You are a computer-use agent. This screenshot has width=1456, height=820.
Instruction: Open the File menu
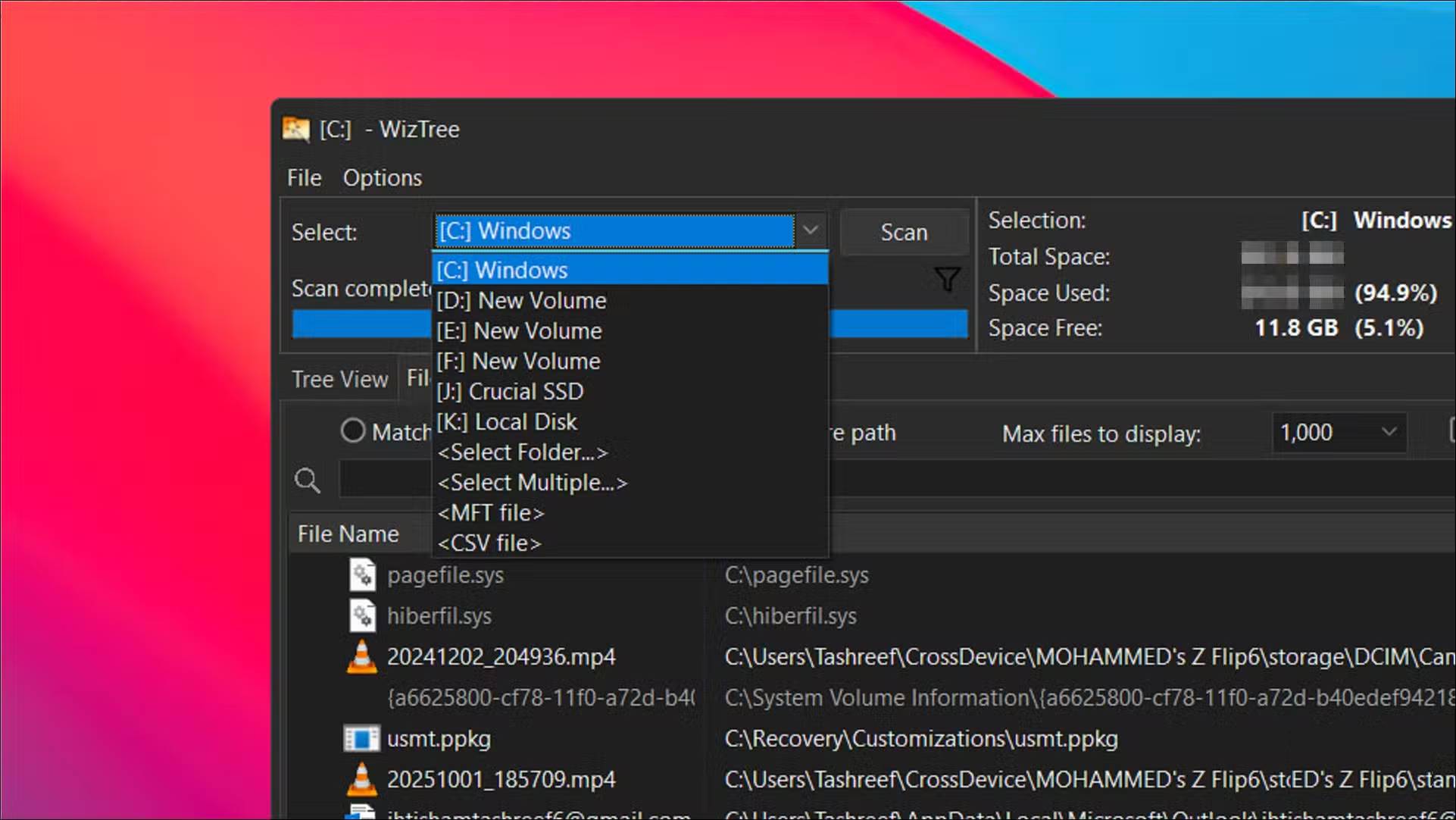303,177
